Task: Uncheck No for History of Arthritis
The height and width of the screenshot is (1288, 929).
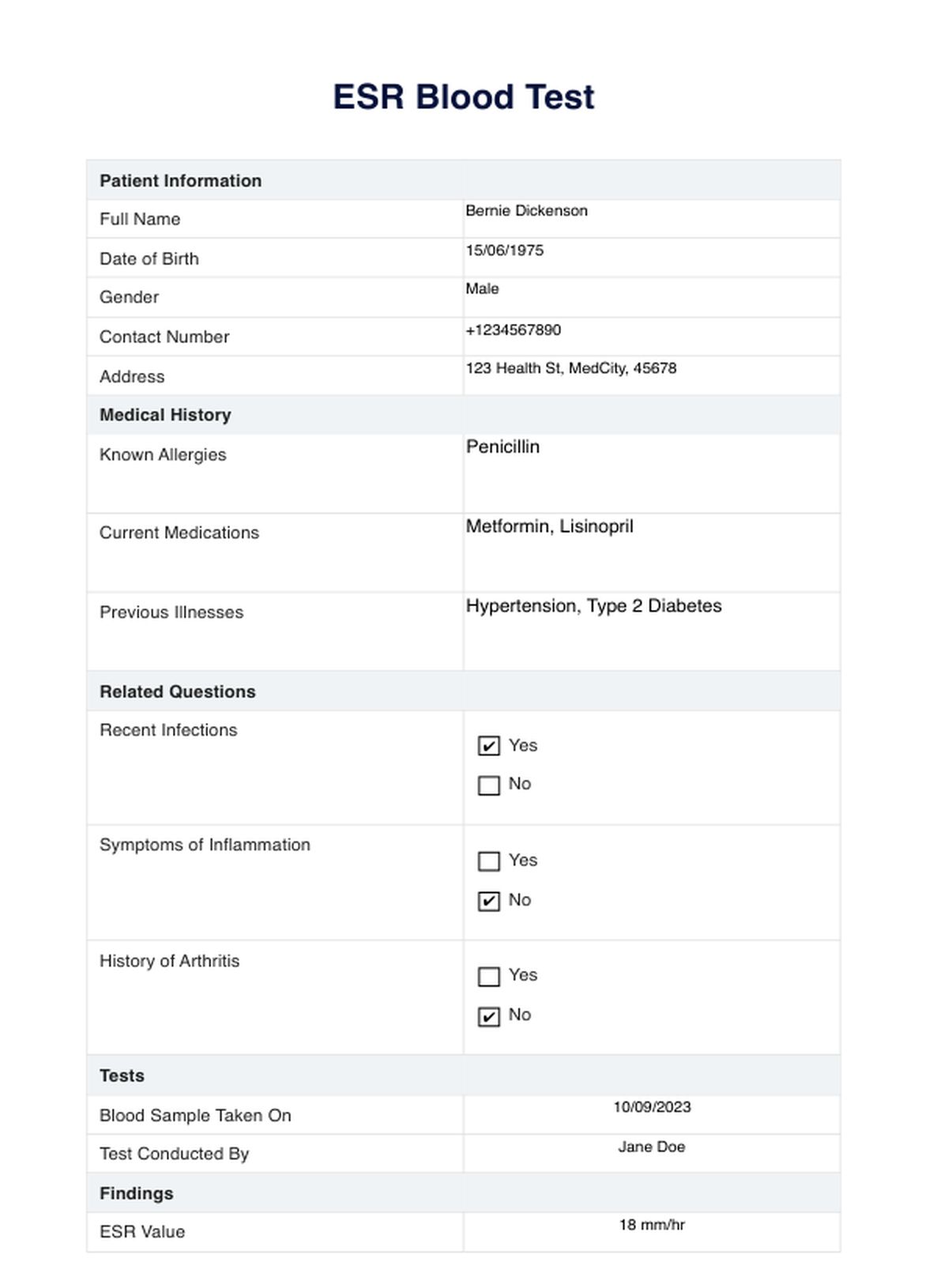Action: [x=489, y=1016]
